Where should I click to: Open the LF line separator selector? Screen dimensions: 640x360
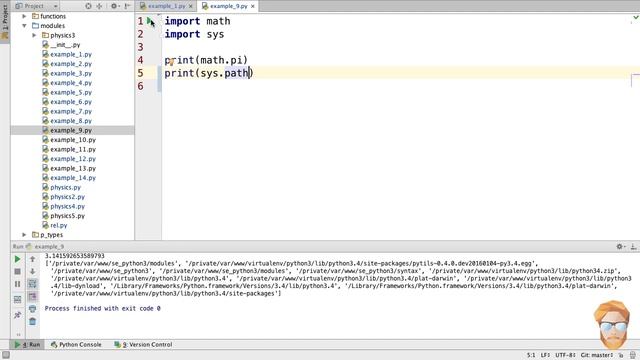pyautogui.click(x=545, y=355)
